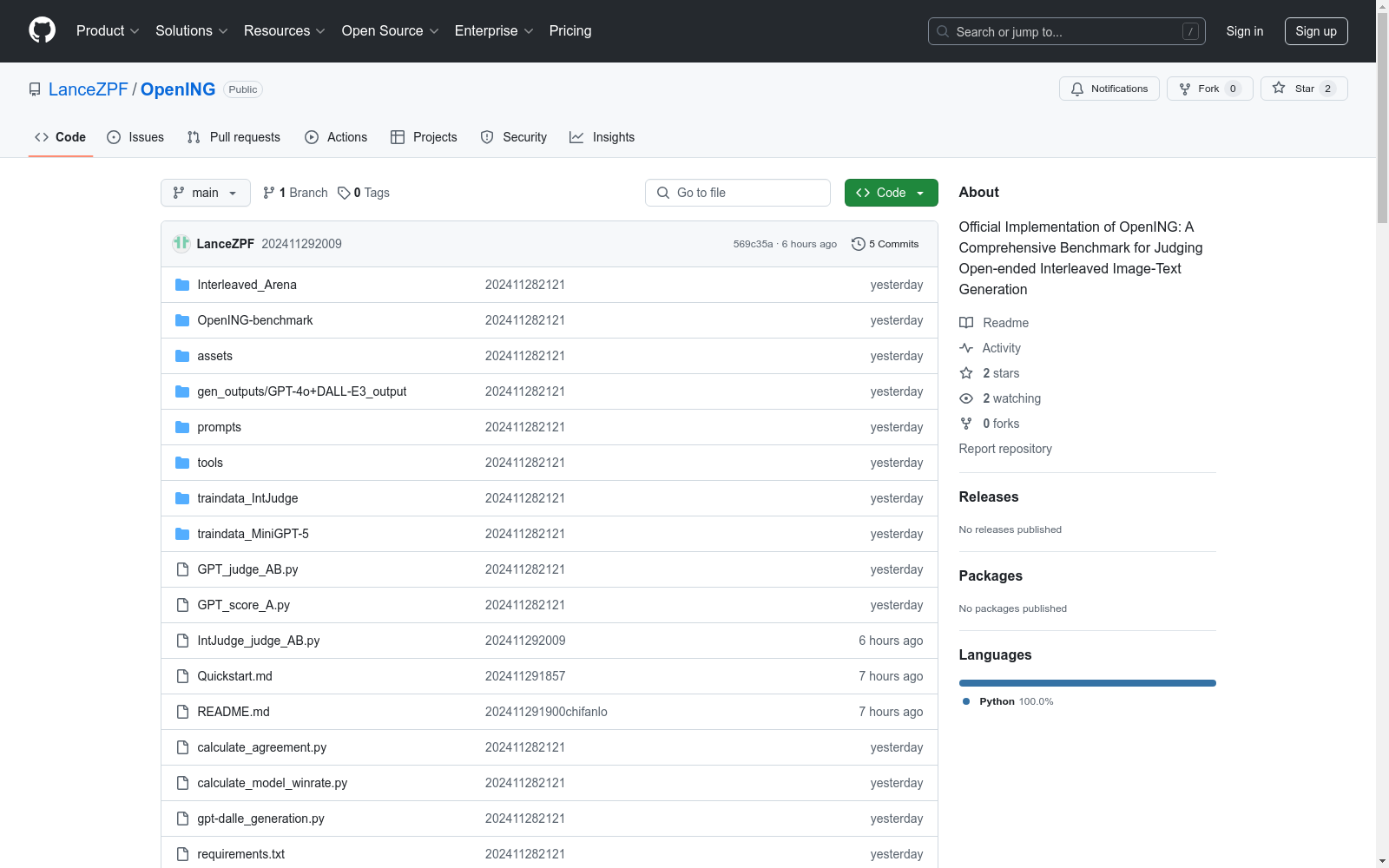
Task: Select the Code tab
Action: tap(61, 137)
